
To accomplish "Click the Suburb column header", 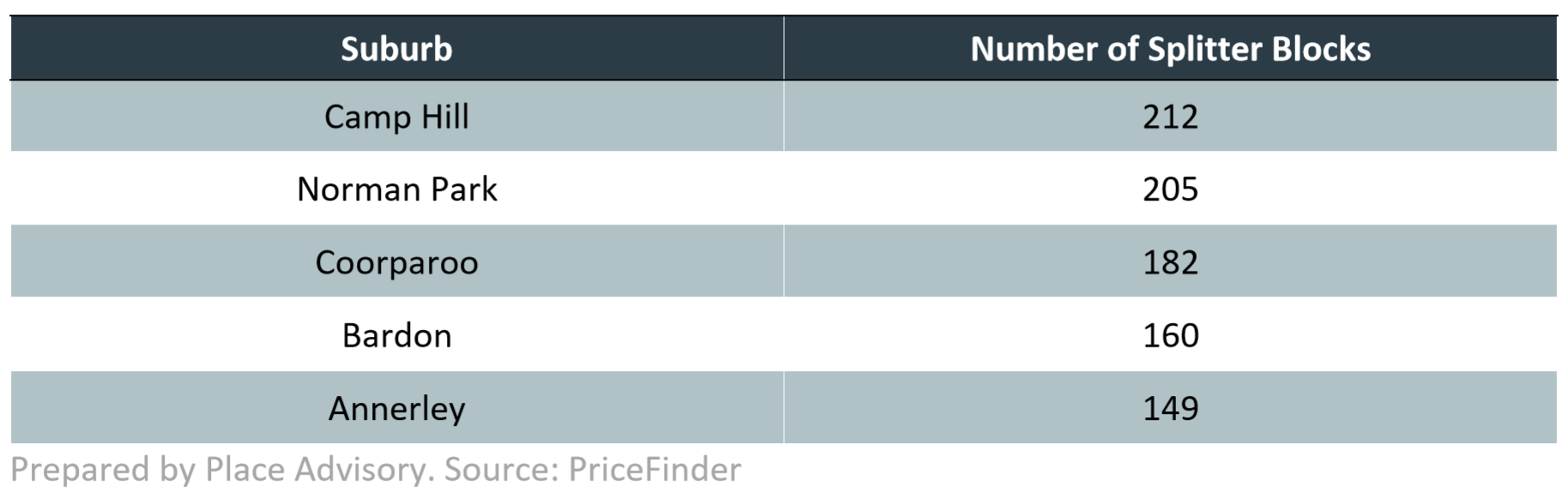I will coord(396,49).
